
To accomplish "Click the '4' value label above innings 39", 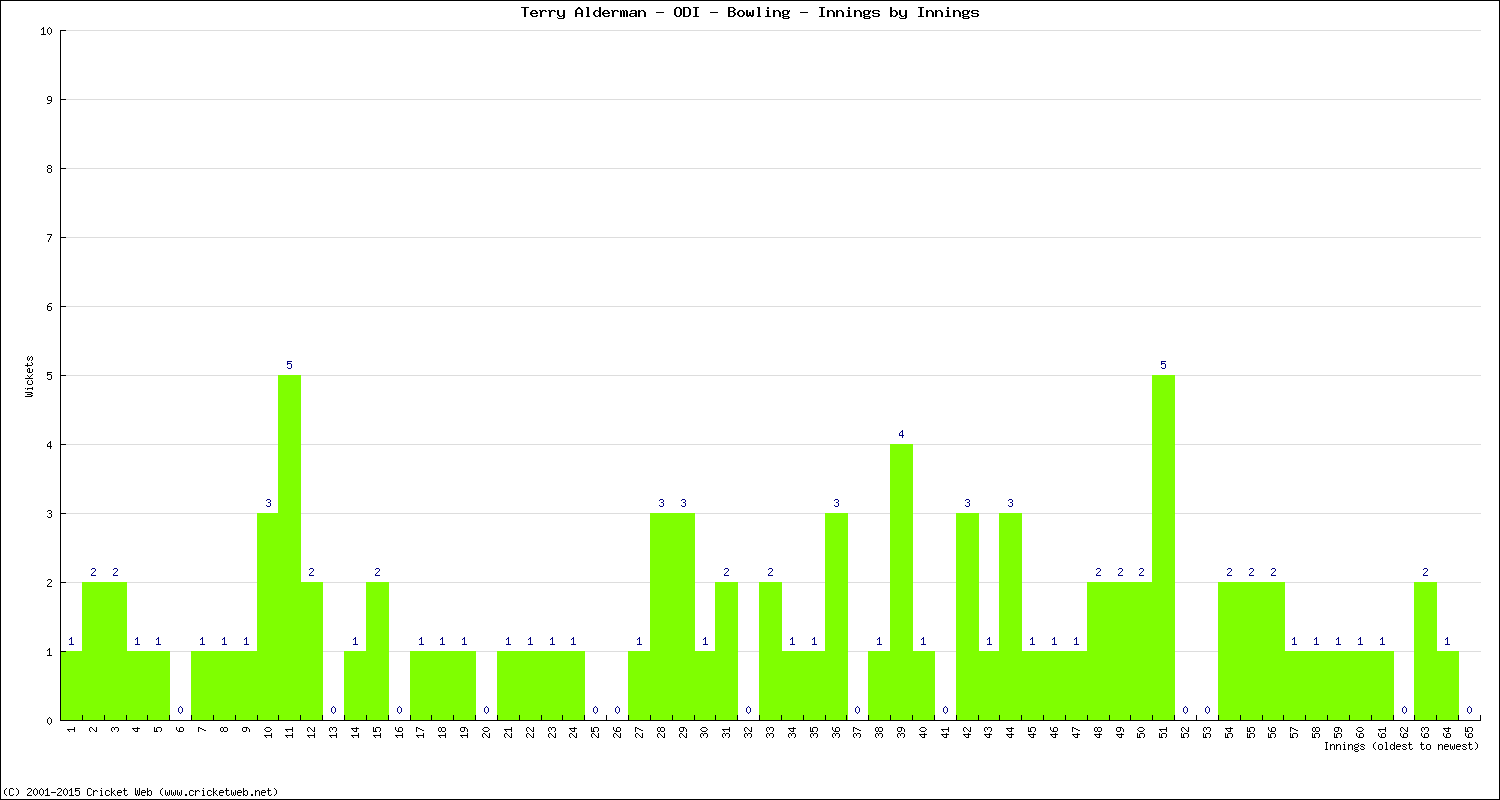I will (x=901, y=434).
